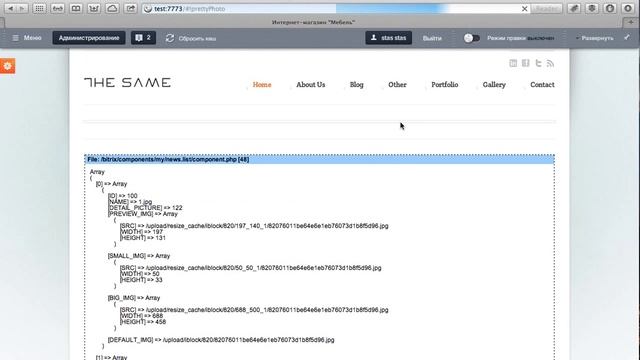
Task: Click Сбросить кеш text
Action: 197,39
